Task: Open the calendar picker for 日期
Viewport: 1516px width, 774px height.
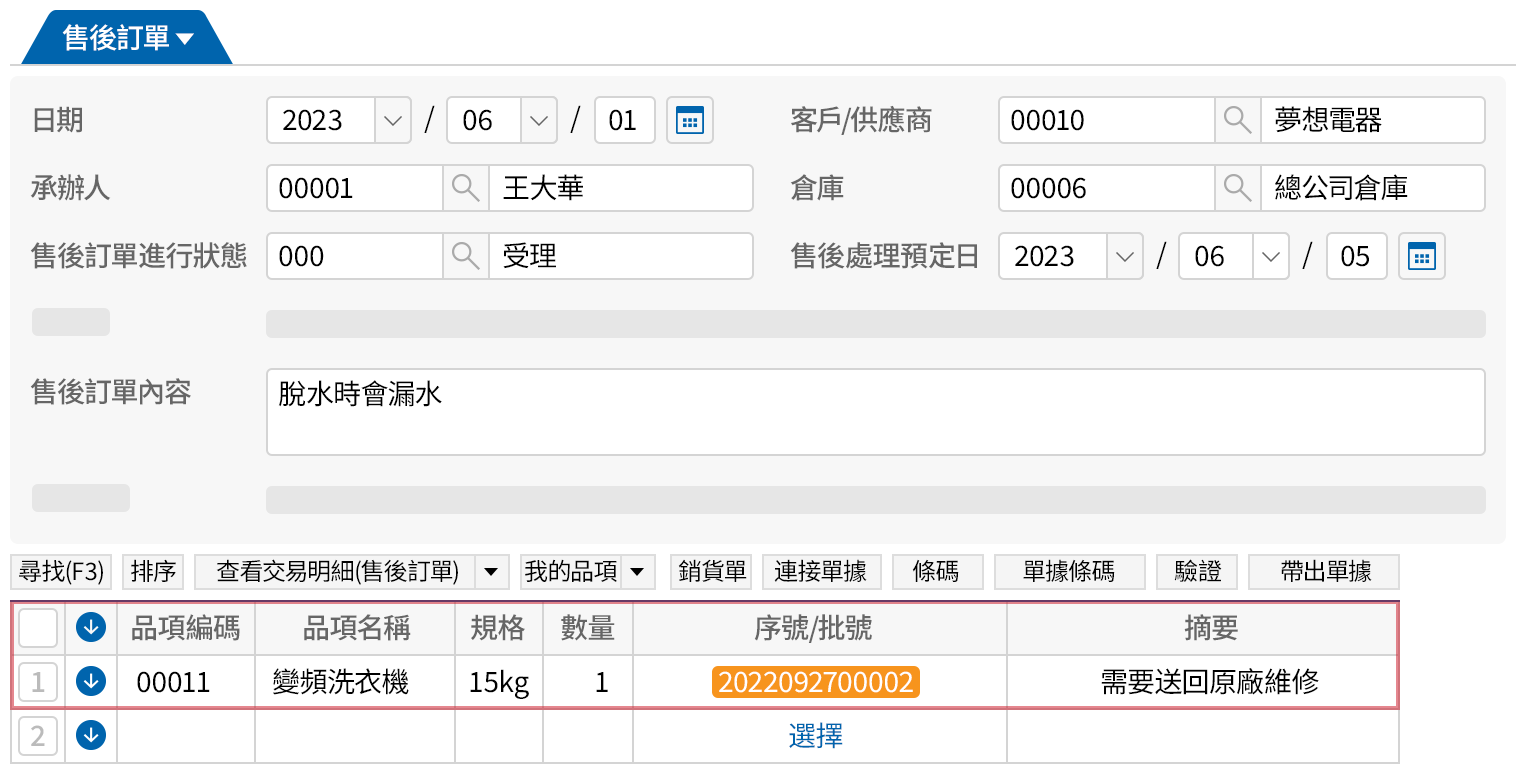Action: [688, 121]
